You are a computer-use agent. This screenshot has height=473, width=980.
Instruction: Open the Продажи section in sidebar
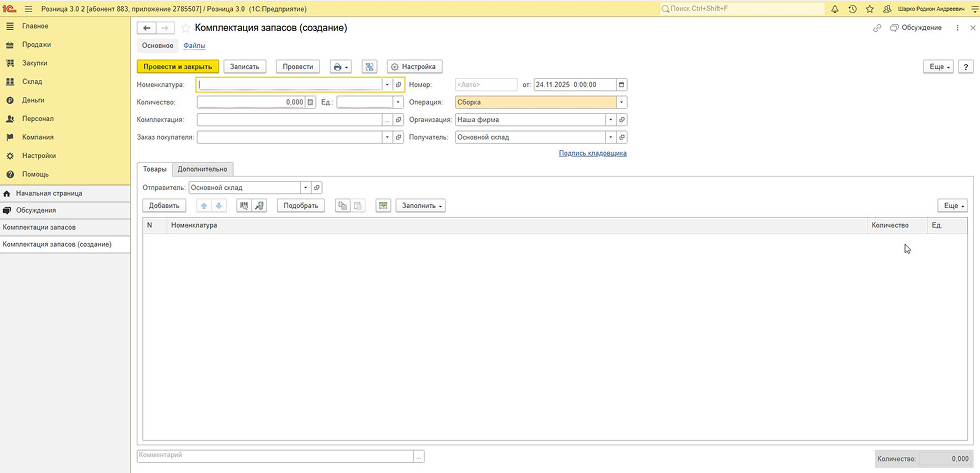coord(37,44)
